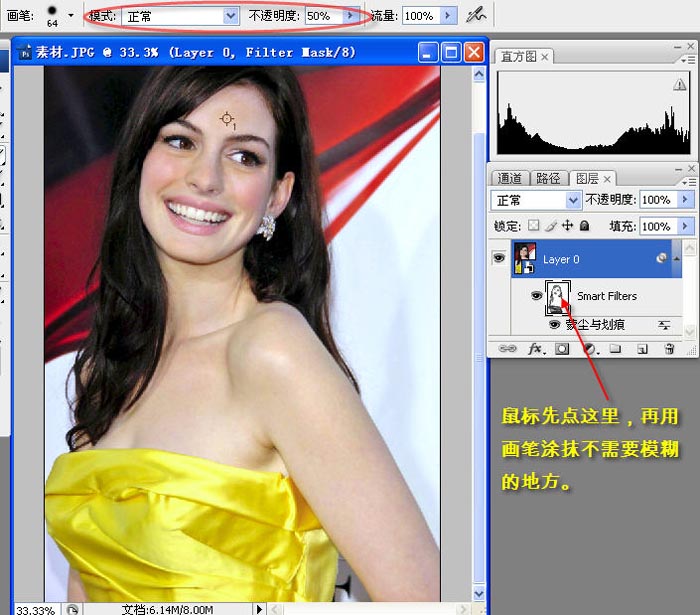
Task: Click document size text 文档:6.14M/8.00M
Action: tap(167, 609)
